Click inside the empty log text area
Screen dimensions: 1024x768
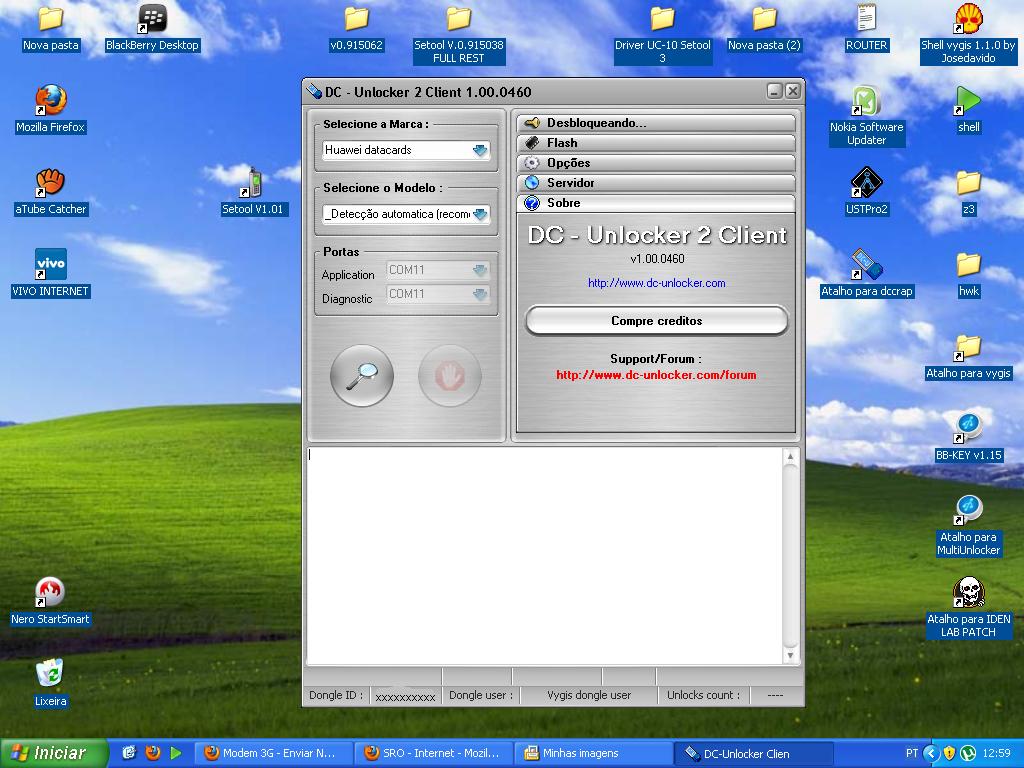pos(545,555)
